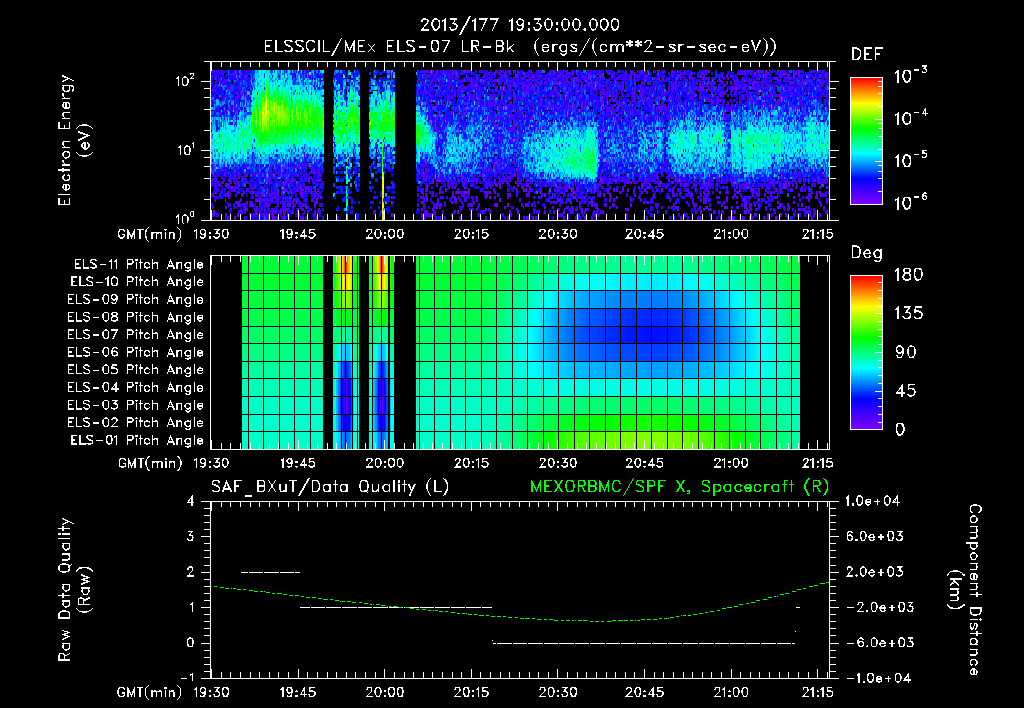Select the ELS-07 Pitch Angle row label

(x=135, y=334)
